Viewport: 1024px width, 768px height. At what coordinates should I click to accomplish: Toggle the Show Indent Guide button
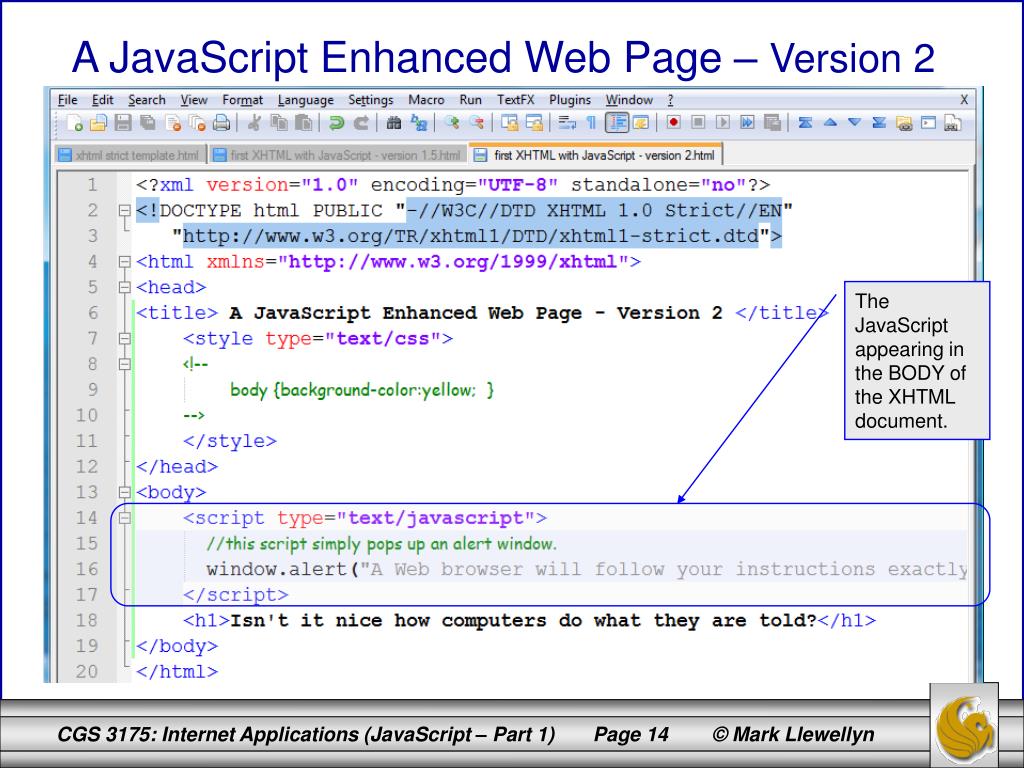click(616, 122)
